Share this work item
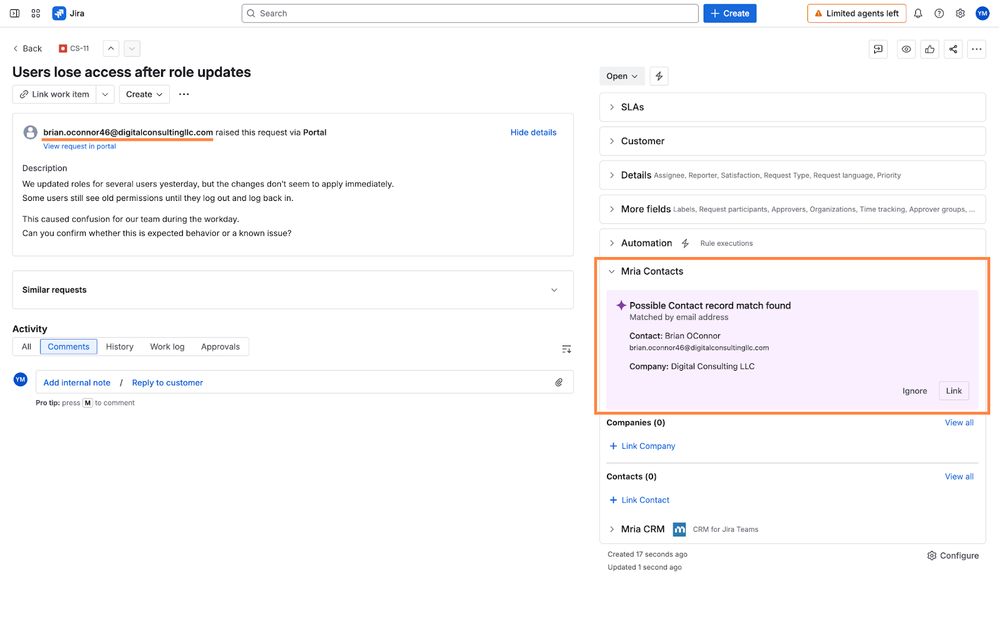Viewport: 999px width, 621px height. (953, 49)
